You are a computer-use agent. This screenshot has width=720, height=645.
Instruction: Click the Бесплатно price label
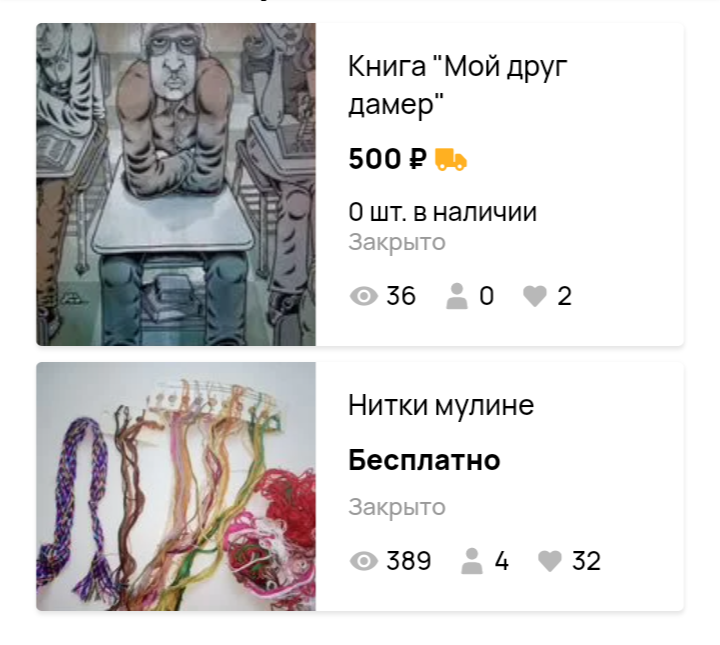click(x=424, y=460)
